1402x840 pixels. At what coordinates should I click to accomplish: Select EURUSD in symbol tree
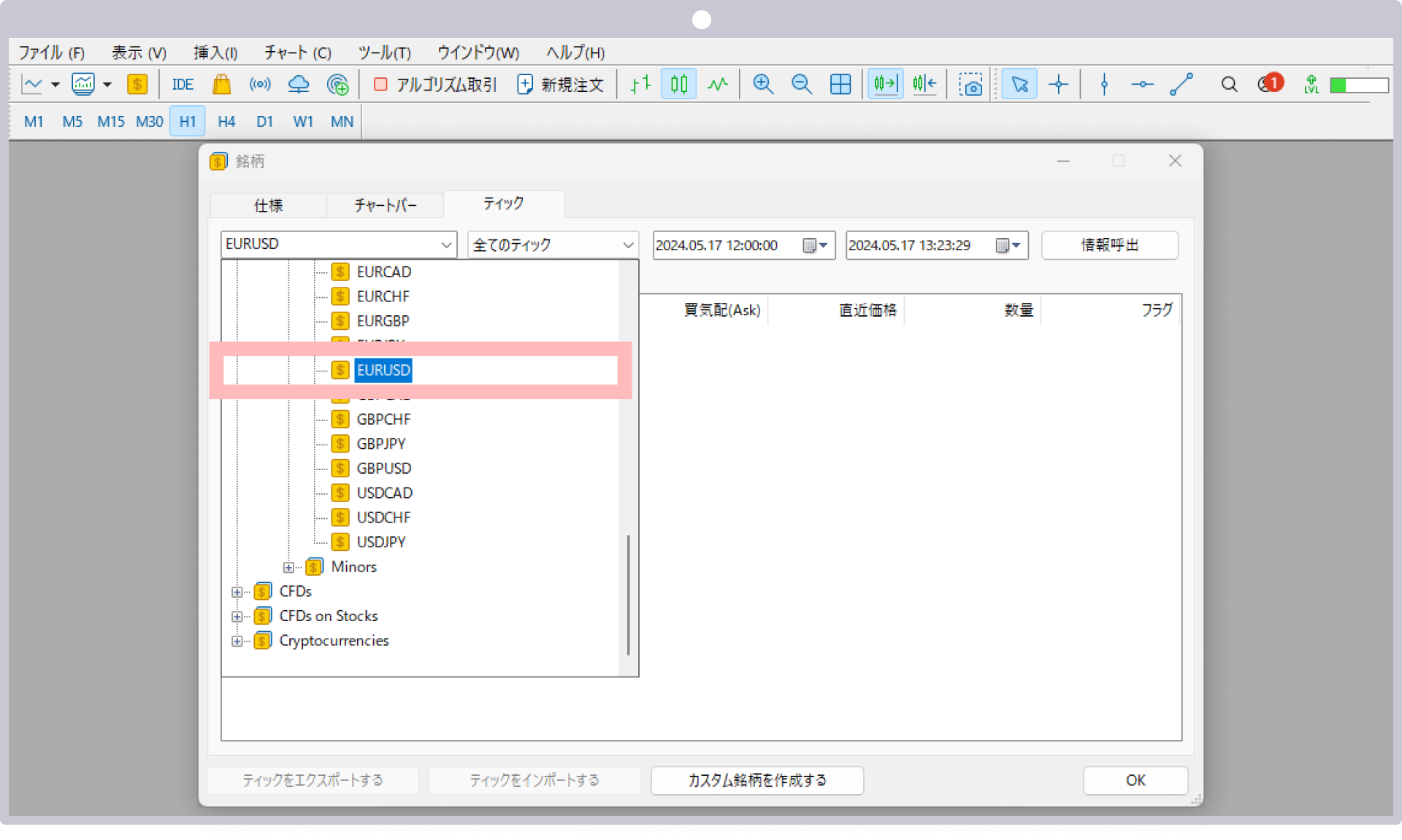click(x=383, y=370)
